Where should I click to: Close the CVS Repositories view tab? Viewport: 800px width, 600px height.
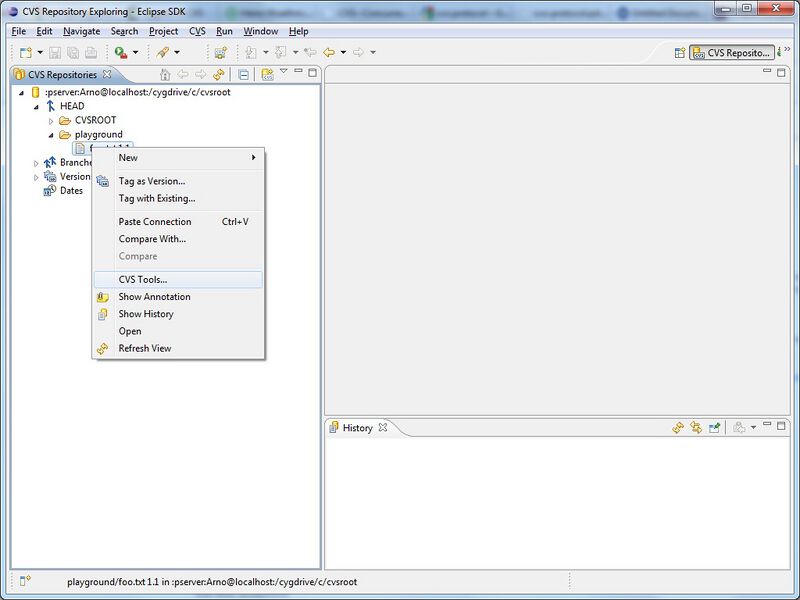tap(107, 74)
